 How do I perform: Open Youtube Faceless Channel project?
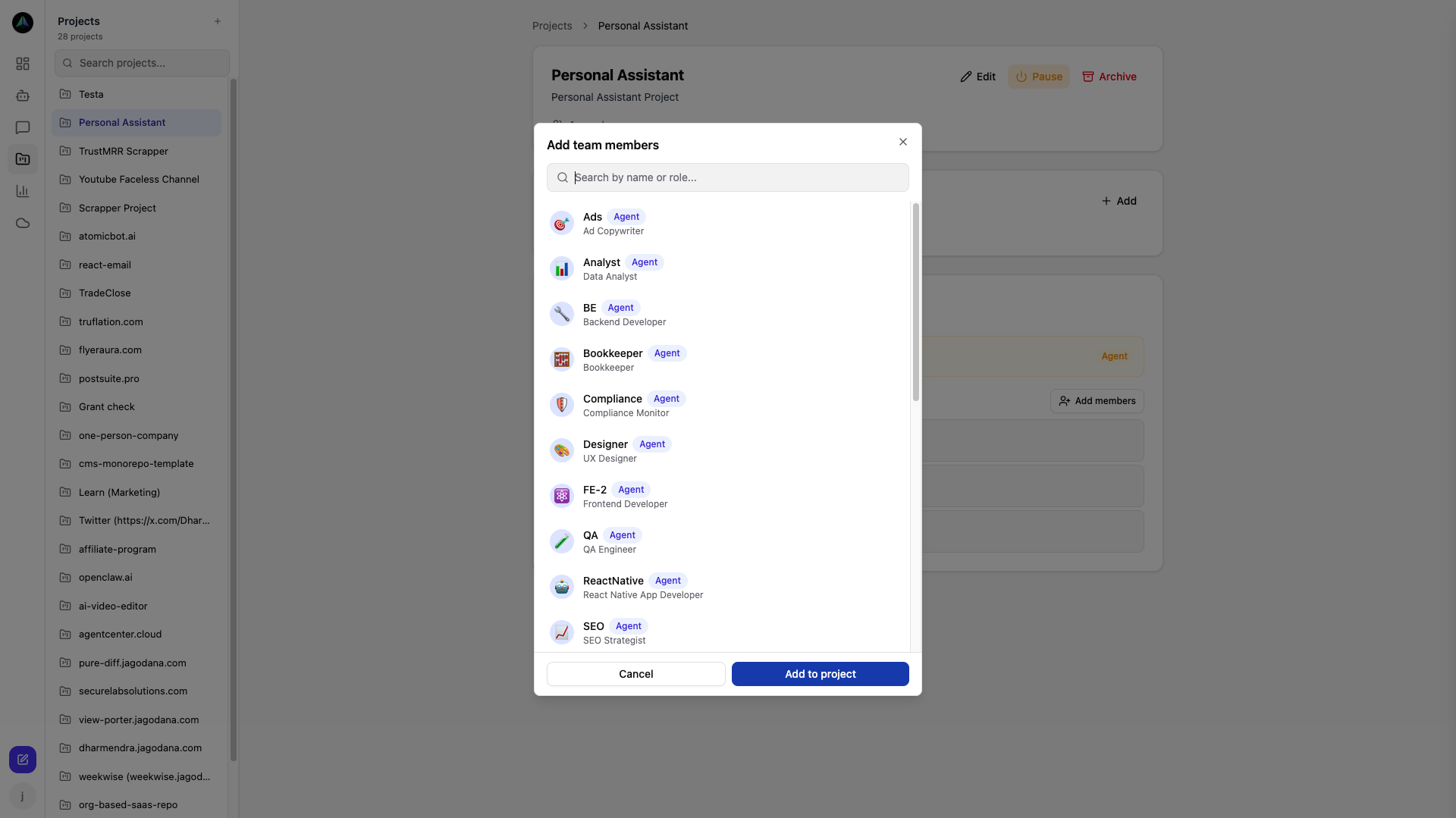[x=139, y=179]
